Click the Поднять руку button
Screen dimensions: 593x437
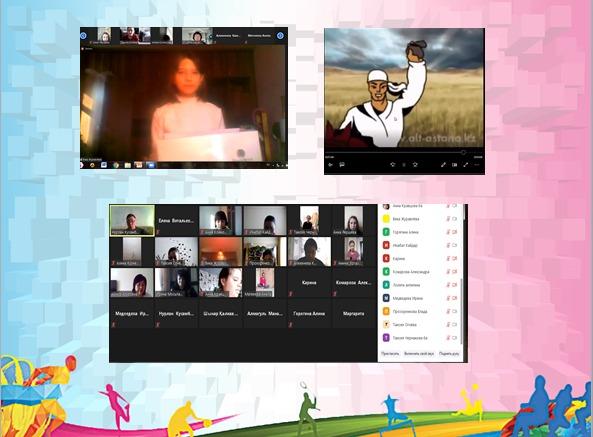(449, 354)
